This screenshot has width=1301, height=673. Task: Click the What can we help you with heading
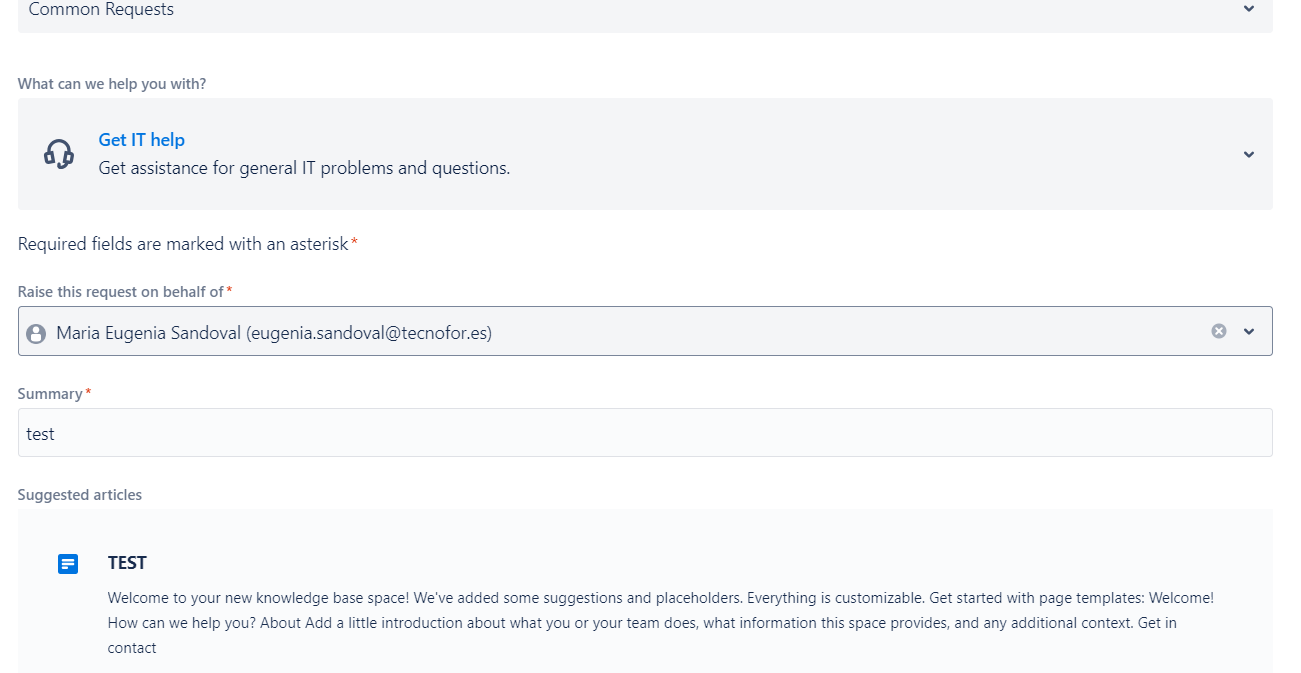112,84
